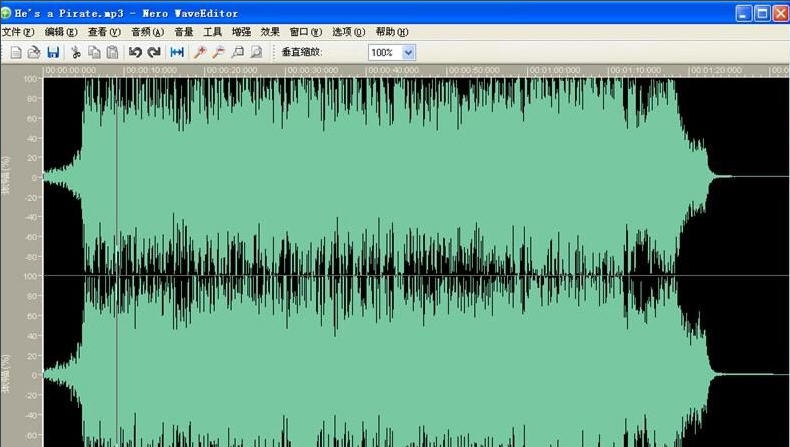The image size is (790, 447).
Task: Click the 00:01:20.000 mark on the timeline ruler
Action: pyautogui.click(x=716, y=71)
